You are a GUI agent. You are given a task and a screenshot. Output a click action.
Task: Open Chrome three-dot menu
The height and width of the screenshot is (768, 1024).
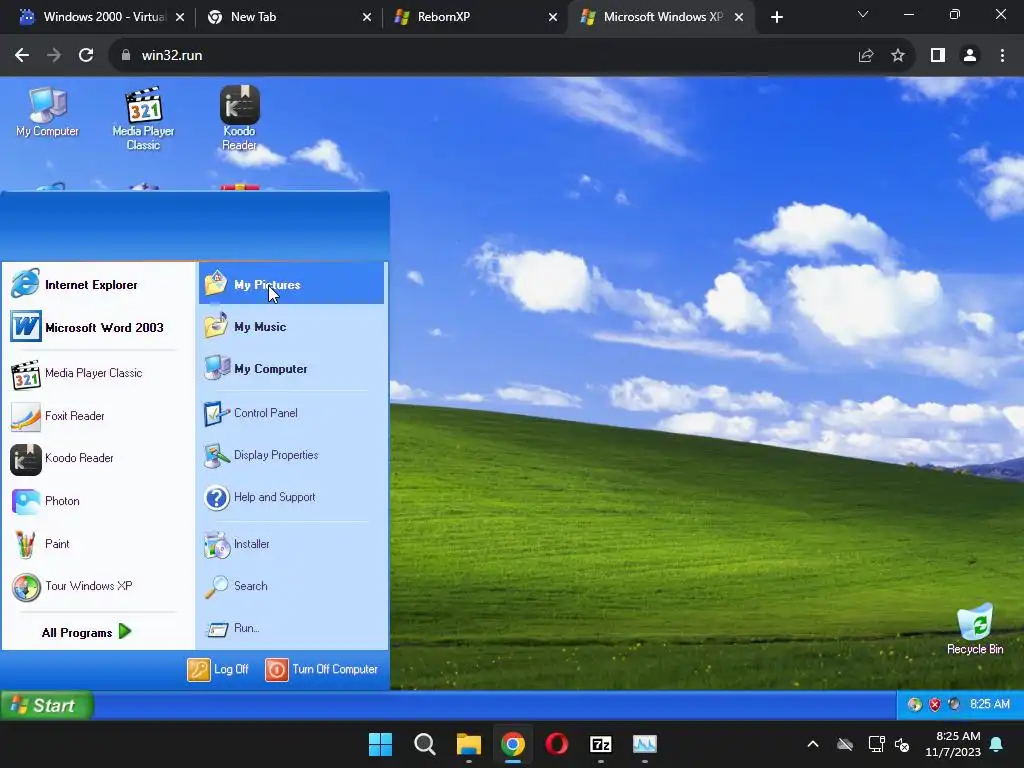pos(1002,56)
